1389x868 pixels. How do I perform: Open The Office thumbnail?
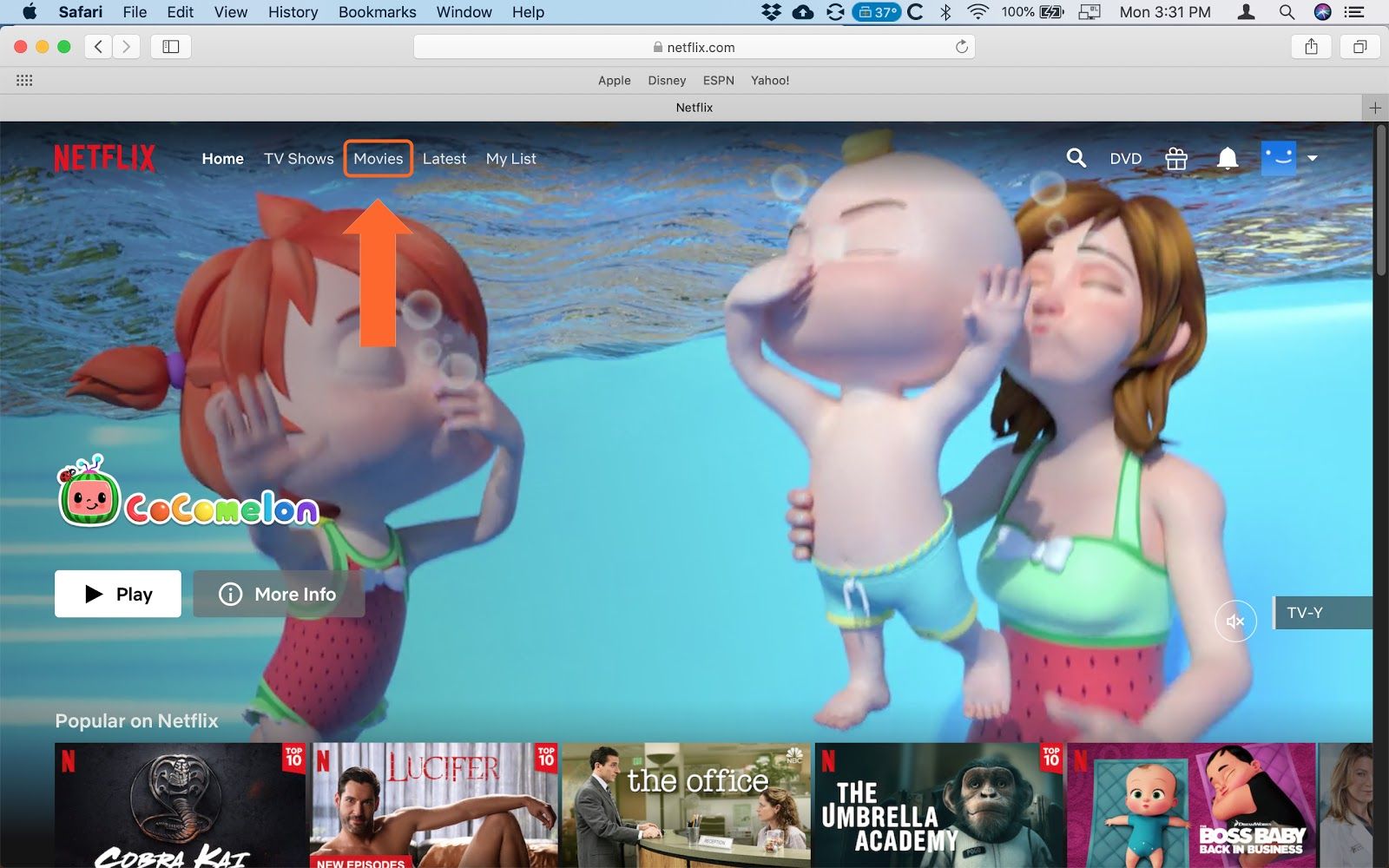point(687,806)
